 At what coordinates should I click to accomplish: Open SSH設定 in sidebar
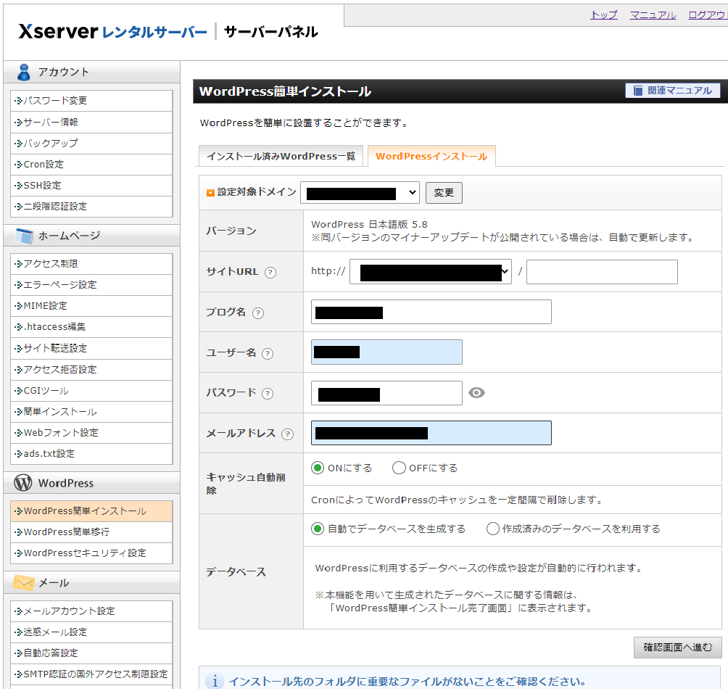[91, 185]
